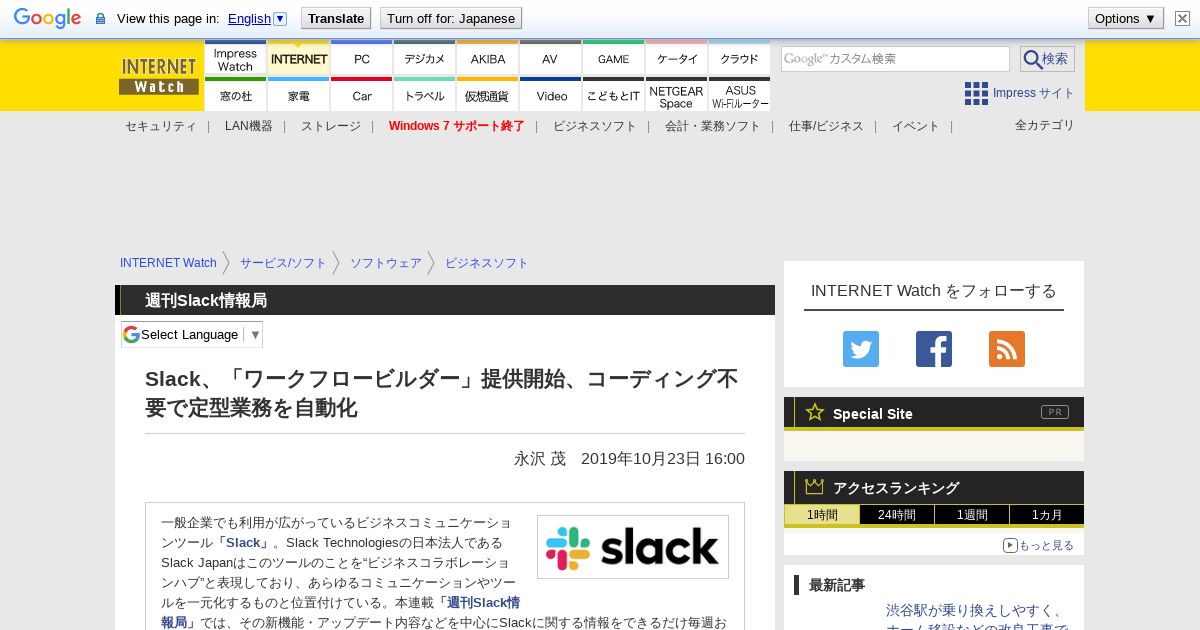
Task: Select the 1時間 ranking tab
Action: click(x=822, y=515)
